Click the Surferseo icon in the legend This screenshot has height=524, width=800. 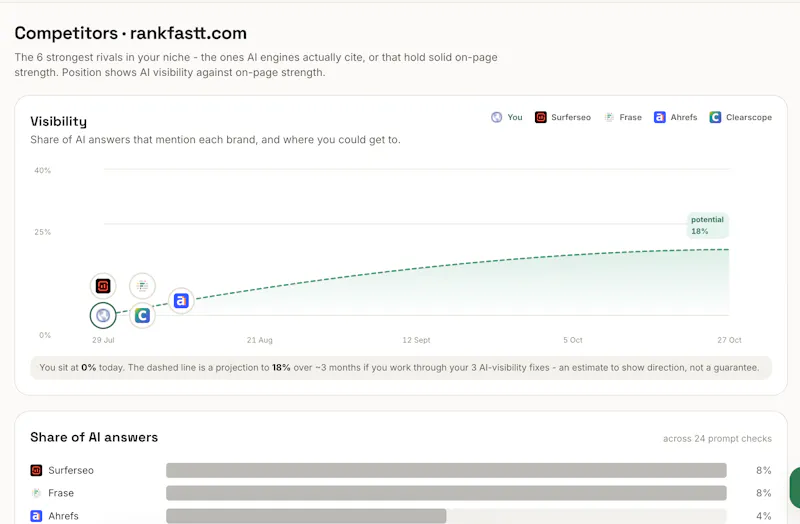[x=541, y=117]
